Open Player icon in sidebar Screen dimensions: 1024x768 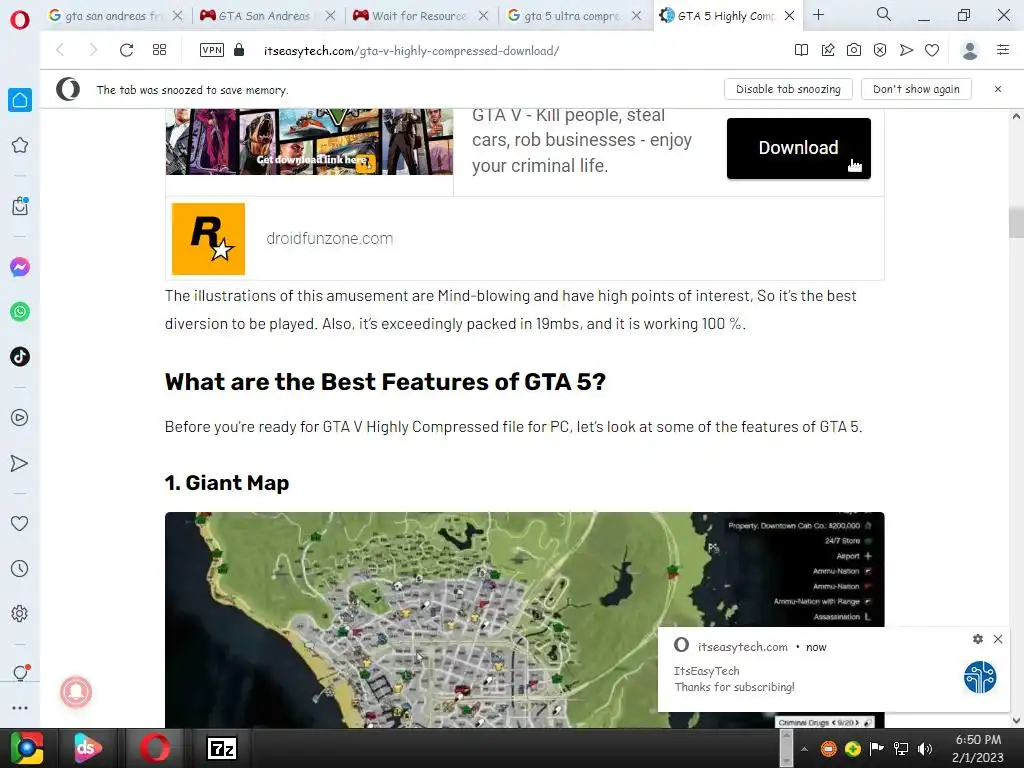(20, 418)
